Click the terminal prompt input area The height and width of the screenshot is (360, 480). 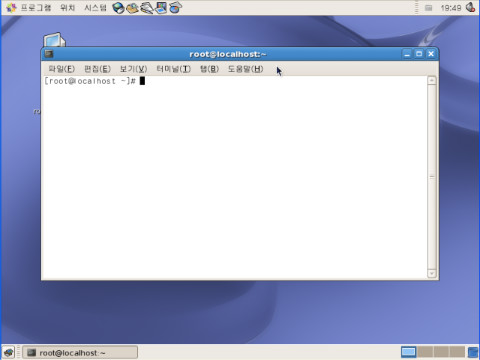point(234,177)
